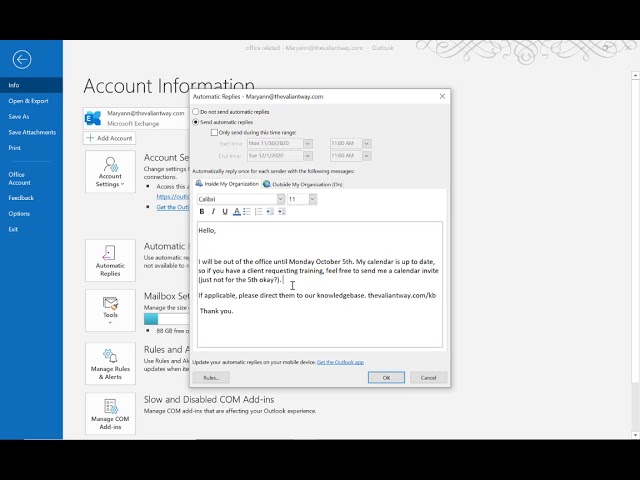Image resolution: width=640 pixels, height=480 pixels.
Task: Toggle Bold formatting in reply editor
Action: point(202,211)
